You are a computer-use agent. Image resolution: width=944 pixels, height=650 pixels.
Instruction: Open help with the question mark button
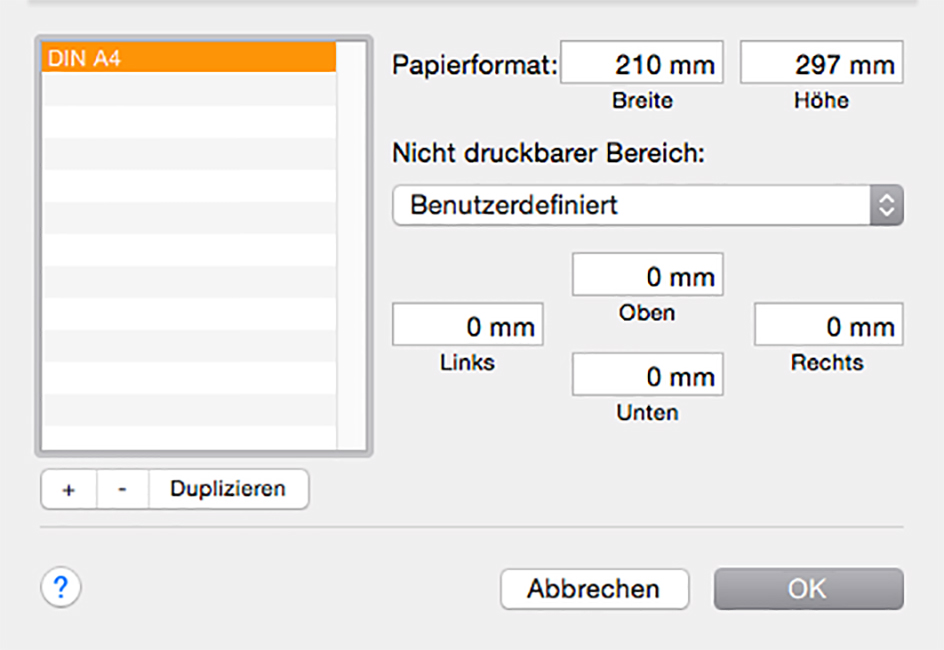tap(61, 588)
